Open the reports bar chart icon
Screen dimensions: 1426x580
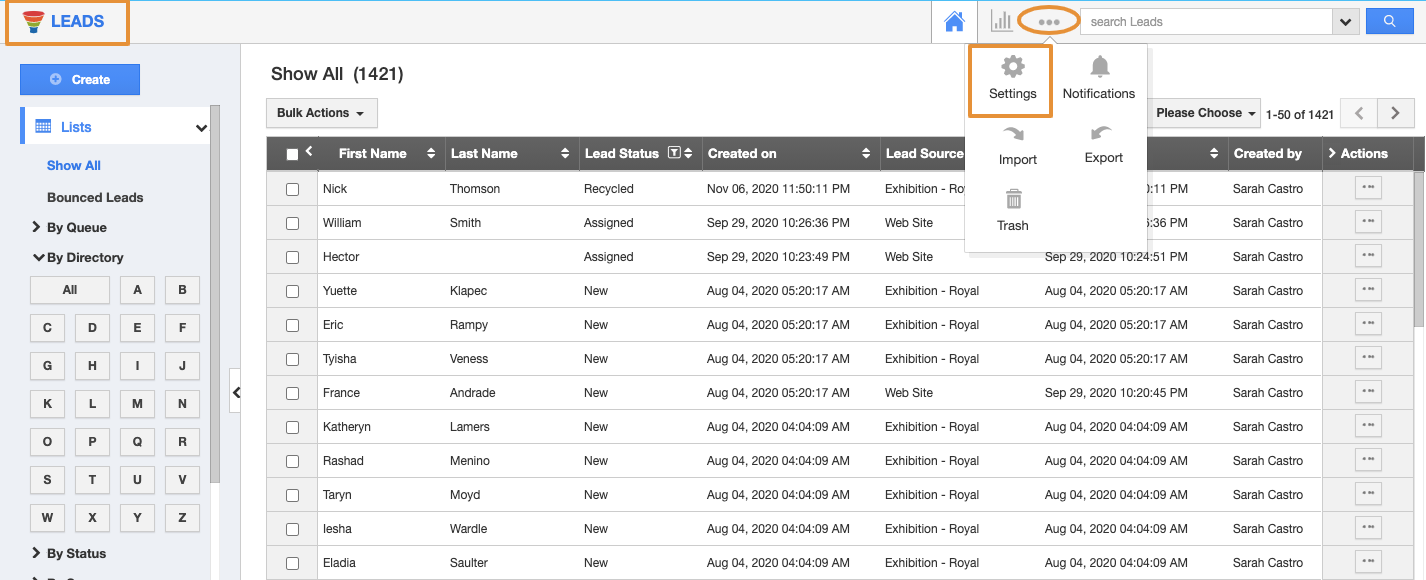tap(1001, 21)
